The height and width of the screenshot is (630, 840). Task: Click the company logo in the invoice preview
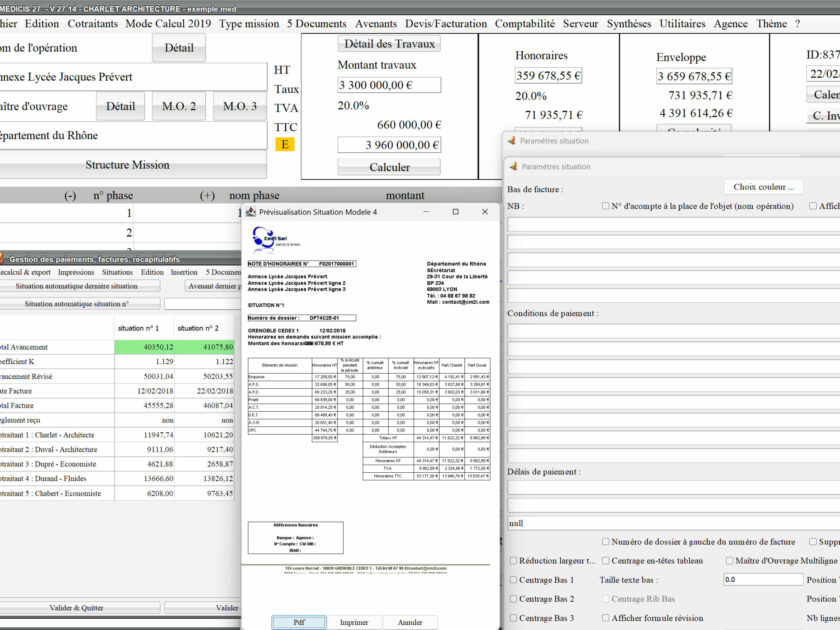(269, 237)
